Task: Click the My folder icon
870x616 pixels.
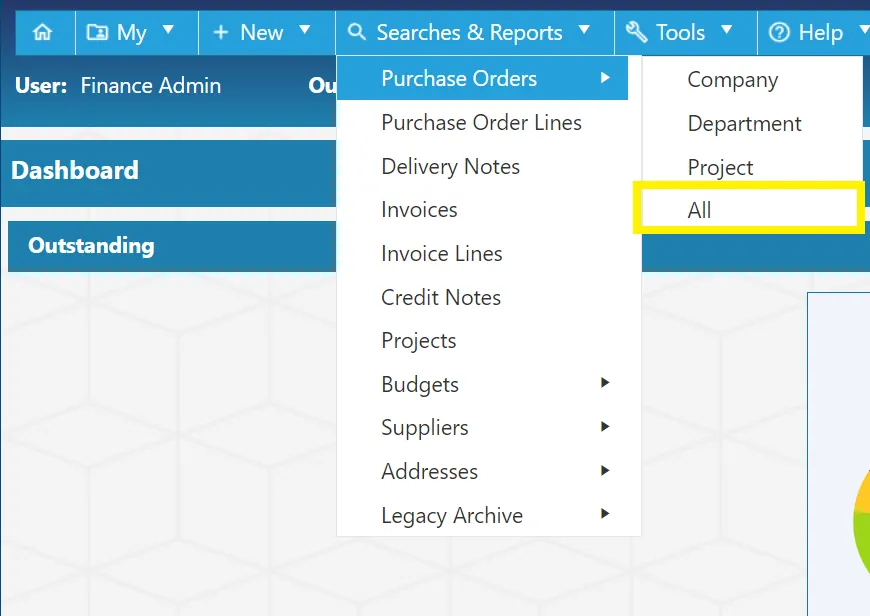Action: tap(97, 32)
